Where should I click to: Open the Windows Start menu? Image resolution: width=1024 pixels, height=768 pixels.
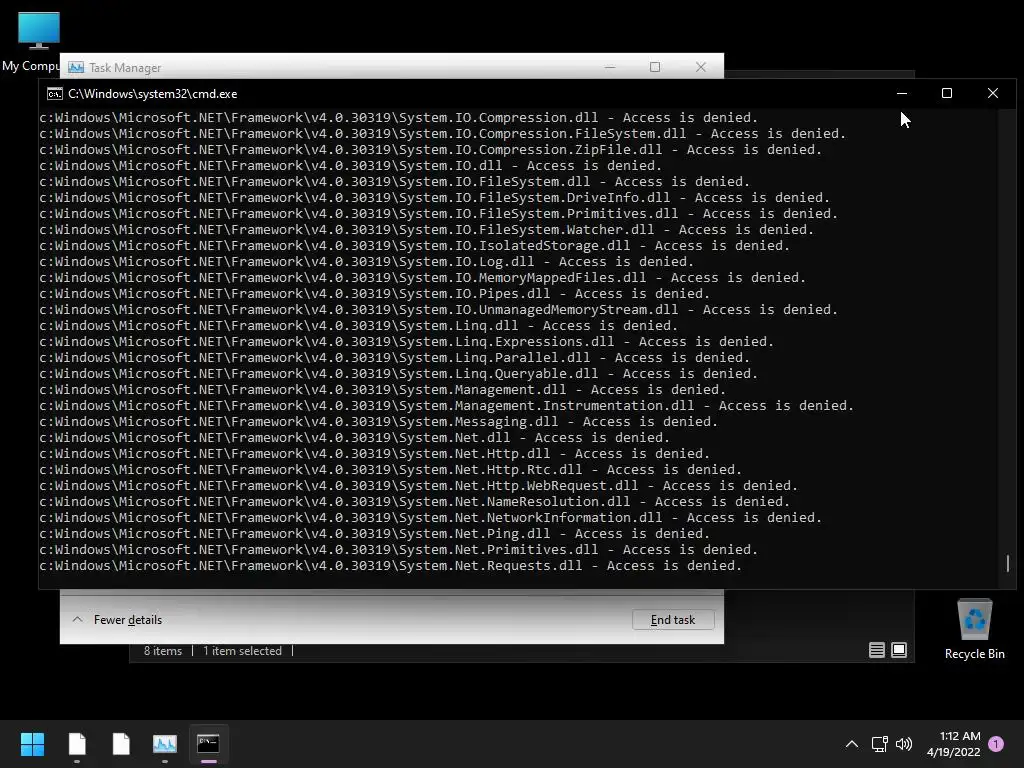click(x=32, y=744)
